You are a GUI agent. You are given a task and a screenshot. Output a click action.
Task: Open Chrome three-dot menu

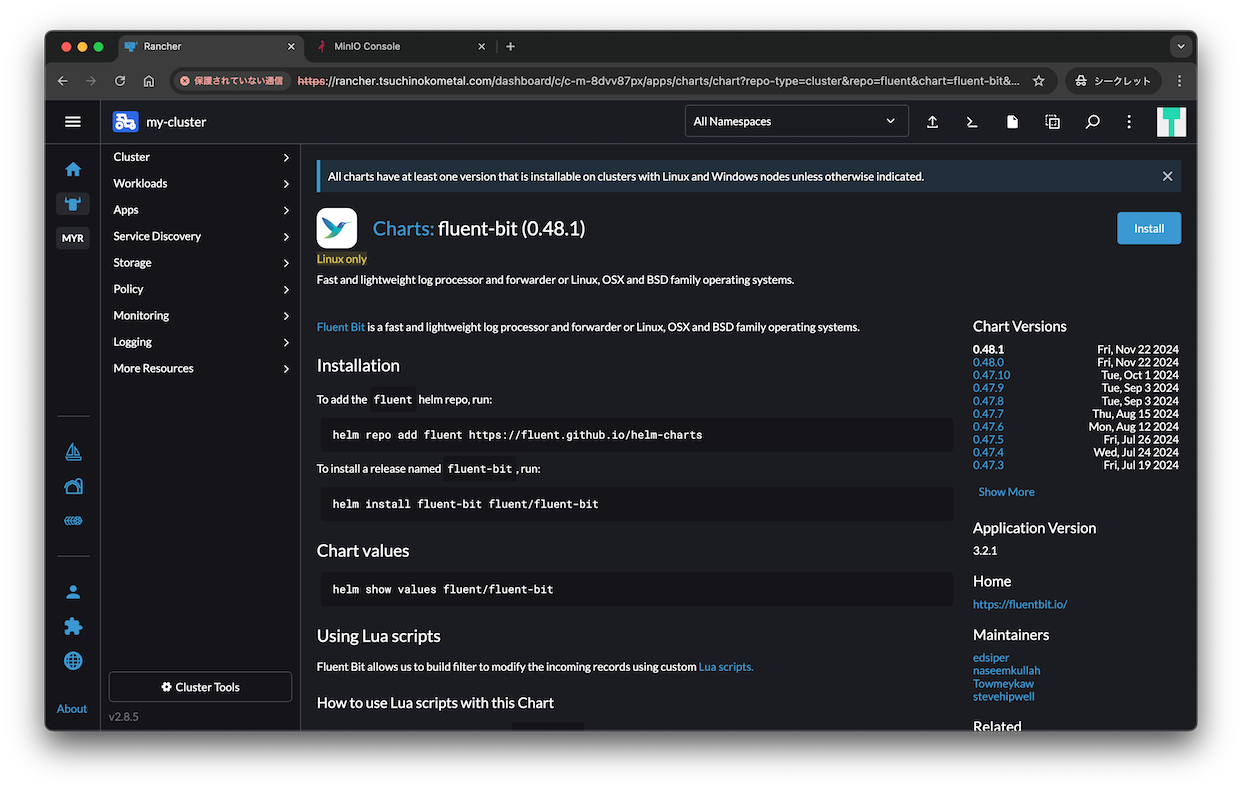click(1179, 81)
